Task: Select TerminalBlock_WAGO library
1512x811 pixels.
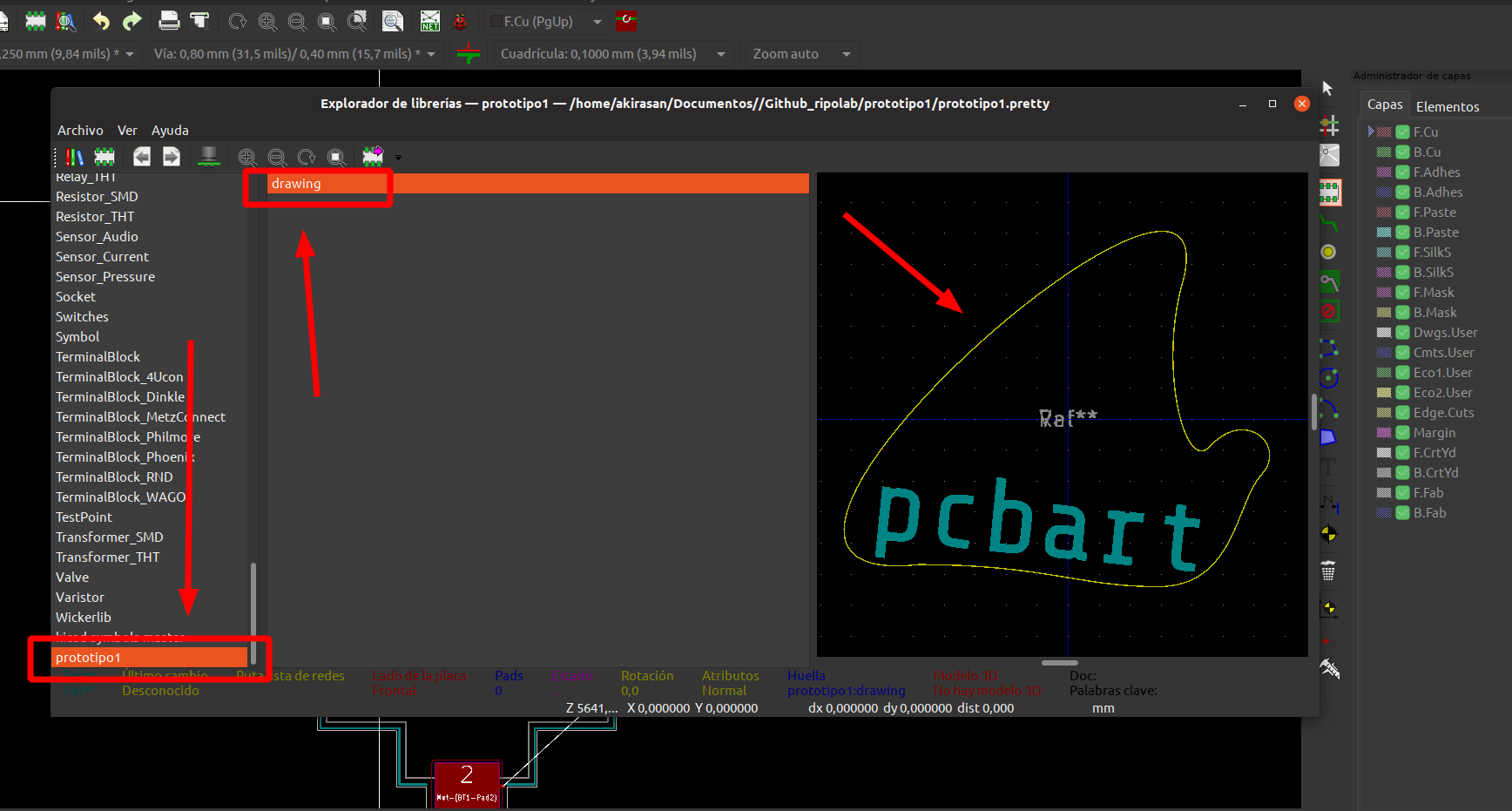Action: tap(121, 497)
